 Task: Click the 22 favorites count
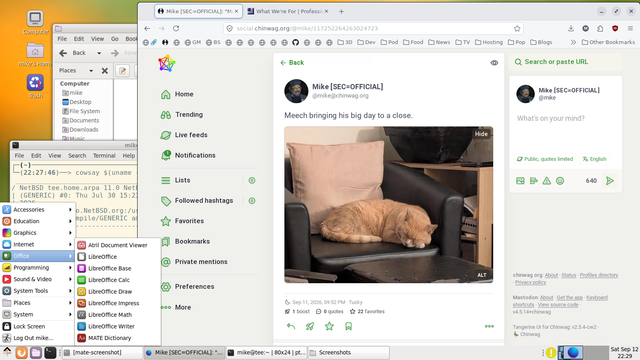click(367, 311)
